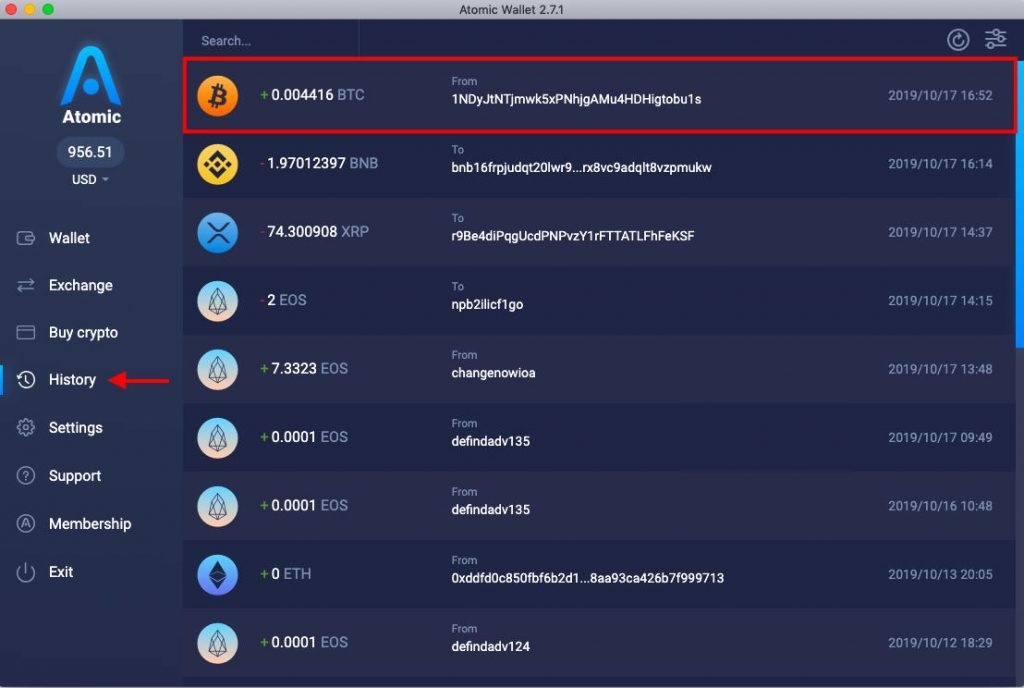Click the Membership badge icon
This screenshot has width=1024, height=688.
click(x=25, y=524)
